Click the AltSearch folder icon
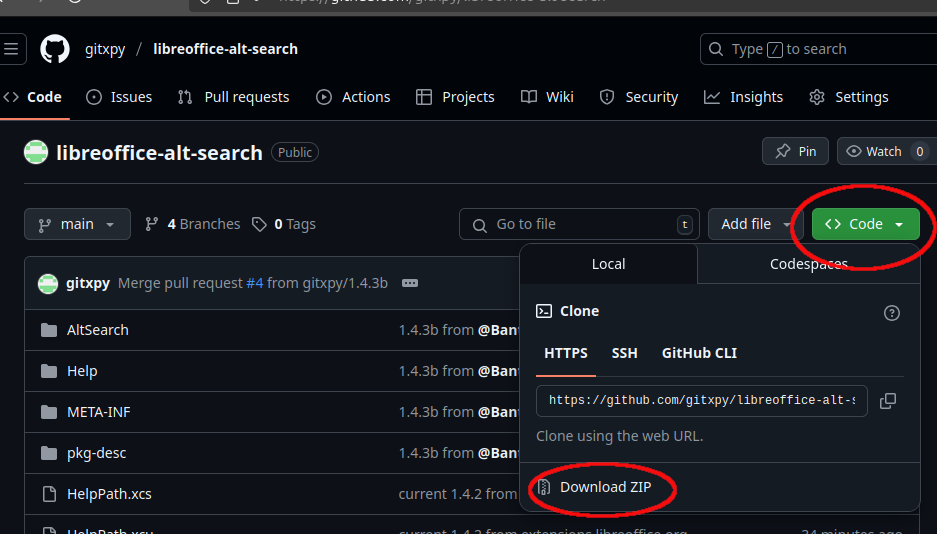937x534 pixels. [49, 330]
